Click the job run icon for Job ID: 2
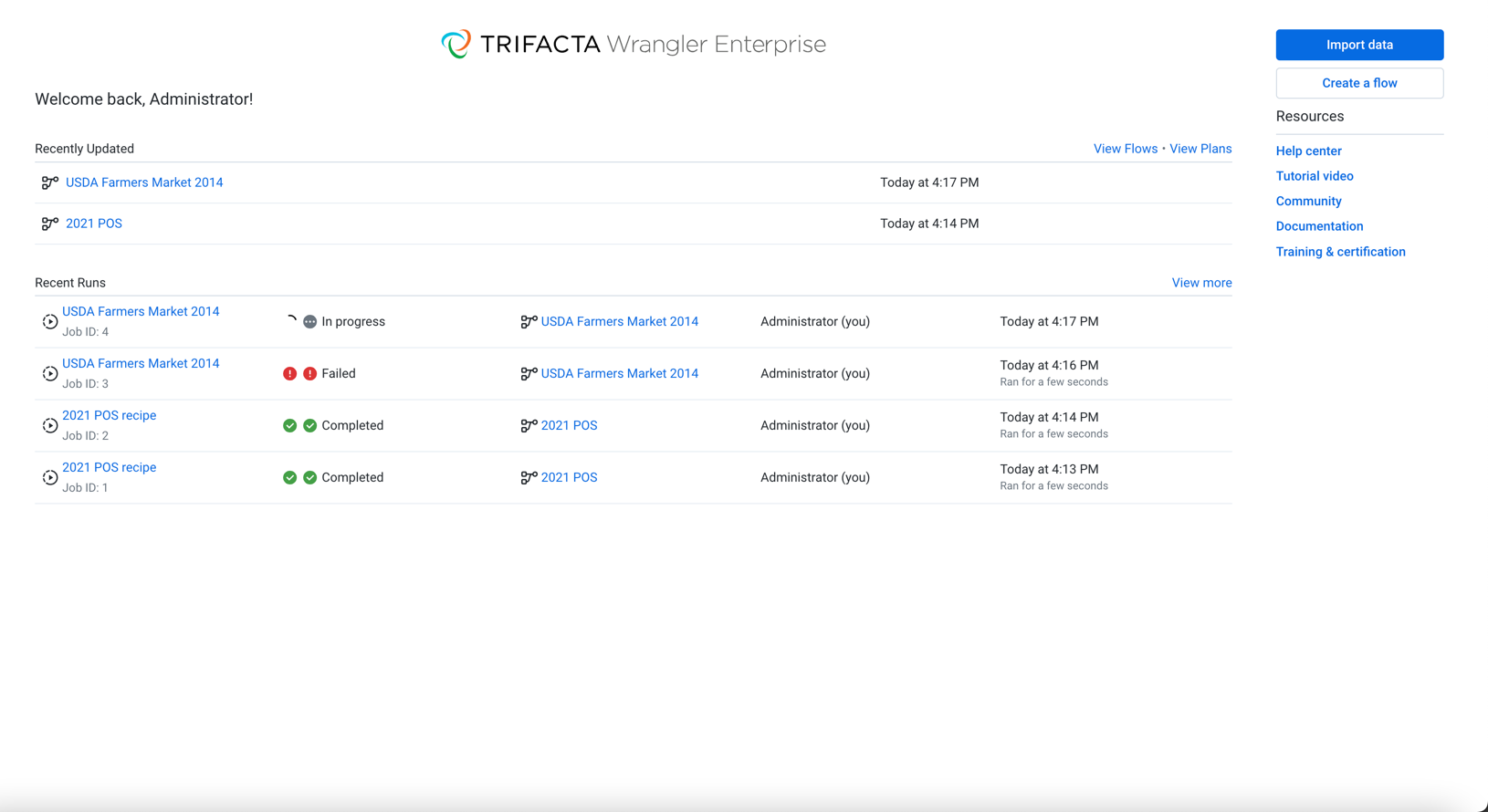The width and height of the screenshot is (1488, 812). pyautogui.click(x=50, y=425)
